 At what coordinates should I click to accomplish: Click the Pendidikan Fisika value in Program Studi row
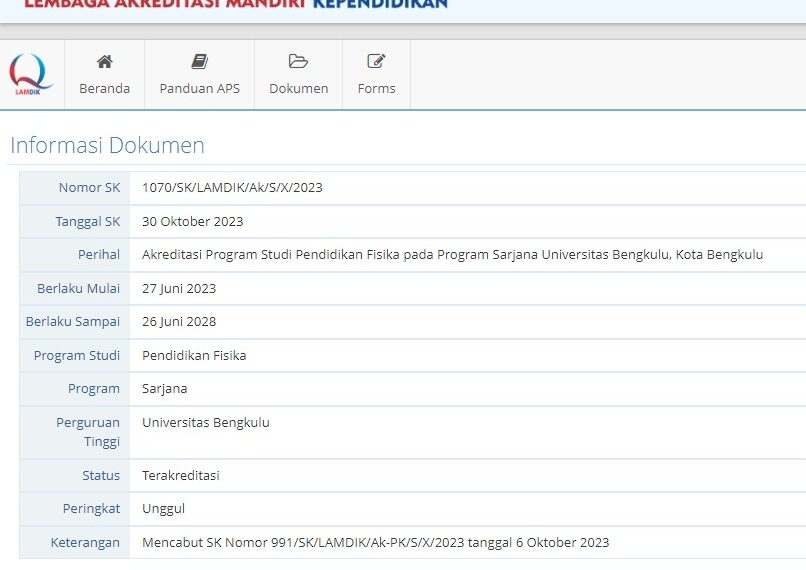point(194,355)
